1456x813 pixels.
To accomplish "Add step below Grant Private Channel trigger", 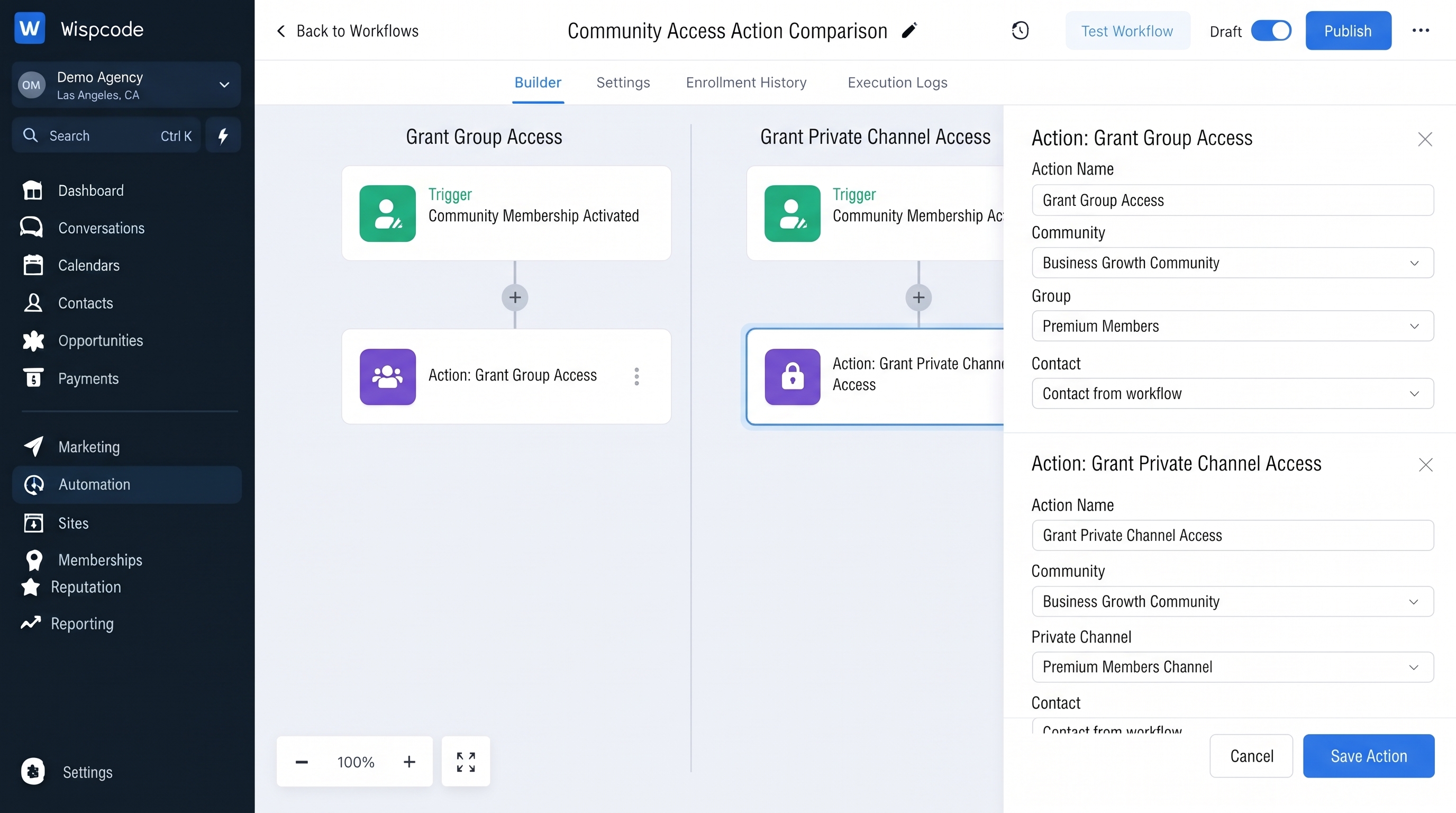I will tap(918, 297).
